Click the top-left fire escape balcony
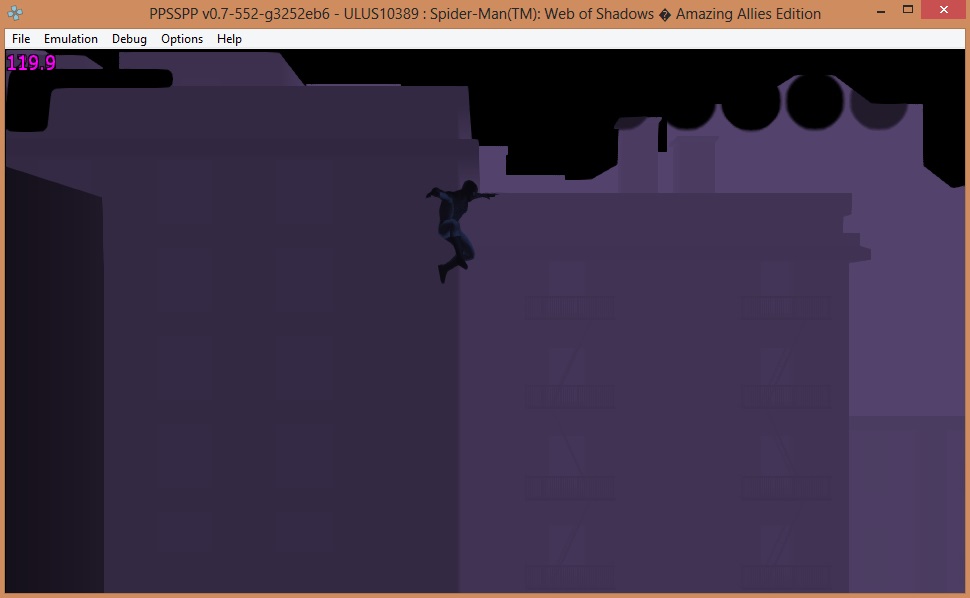Image resolution: width=970 pixels, height=598 pixels. pos(569,307)
